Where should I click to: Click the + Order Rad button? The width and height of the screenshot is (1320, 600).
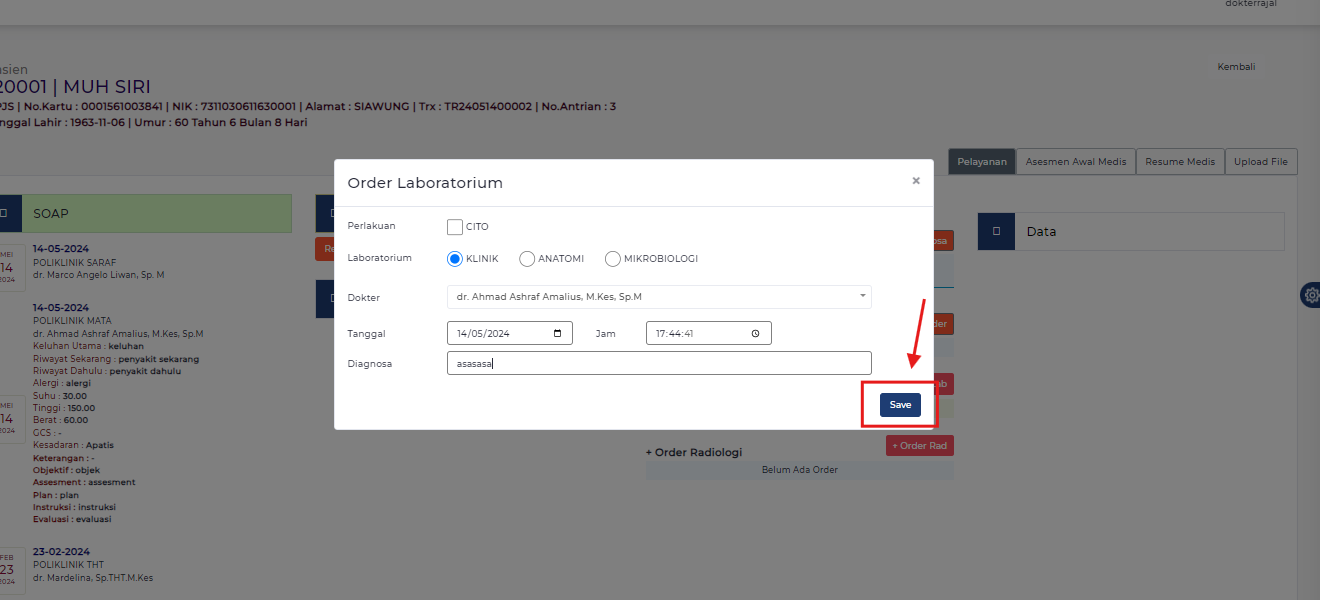point(919,446)
